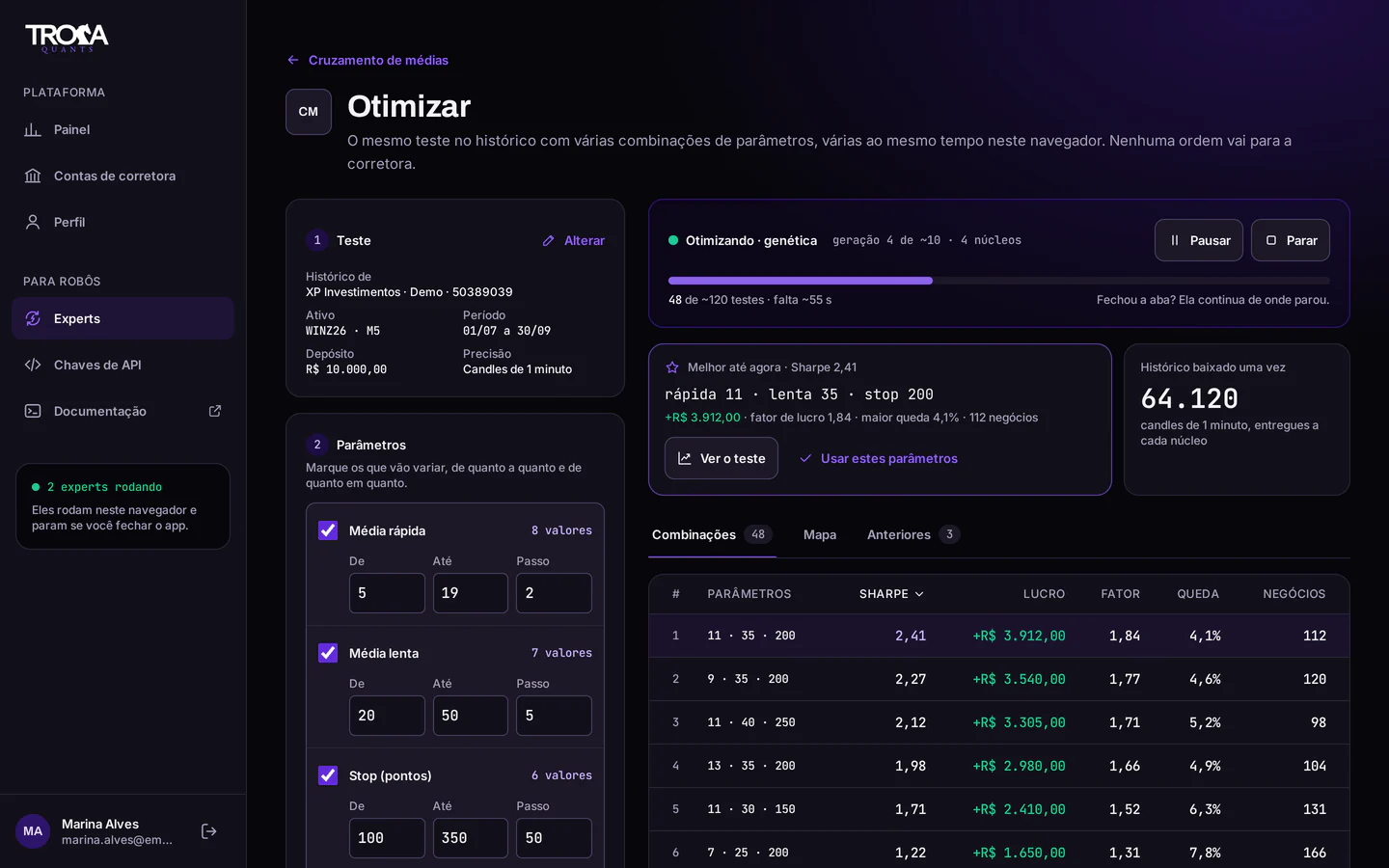This screenshot has width=1389, height=868.
Task: Click the Troia Quants logo
Action: pos(67,38)
